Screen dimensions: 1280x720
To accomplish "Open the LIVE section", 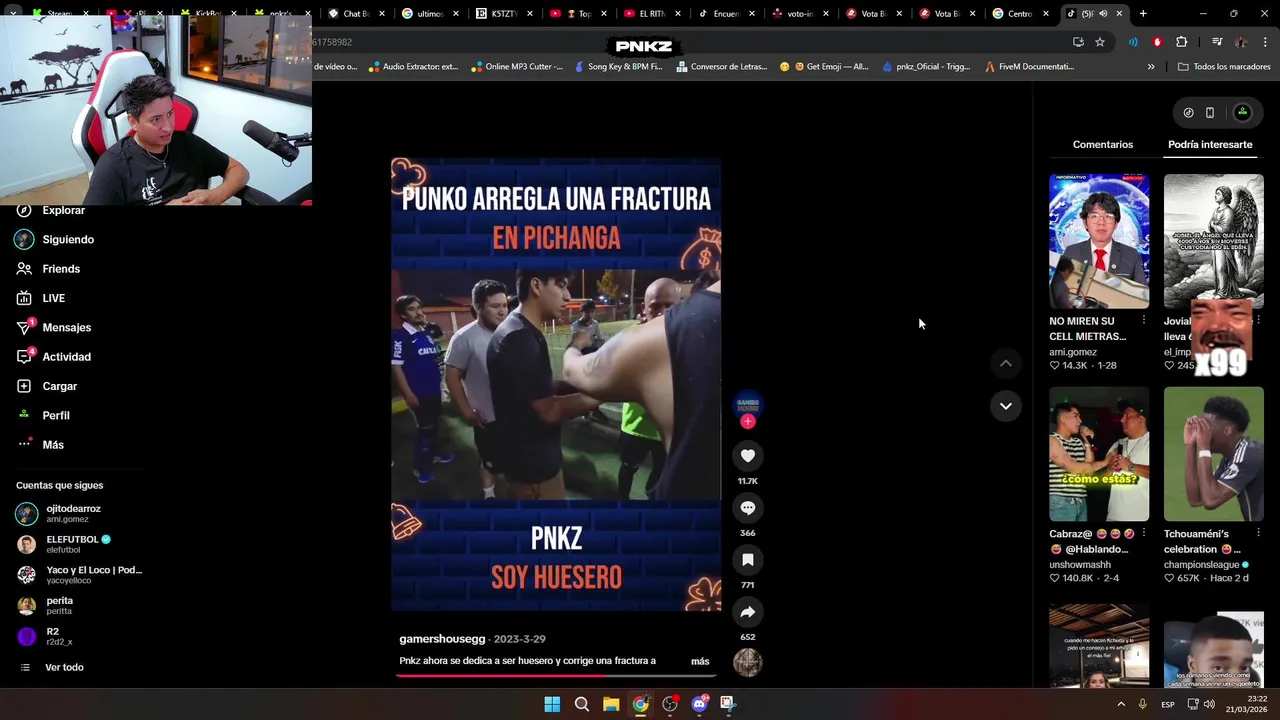I will click(40, 298).
